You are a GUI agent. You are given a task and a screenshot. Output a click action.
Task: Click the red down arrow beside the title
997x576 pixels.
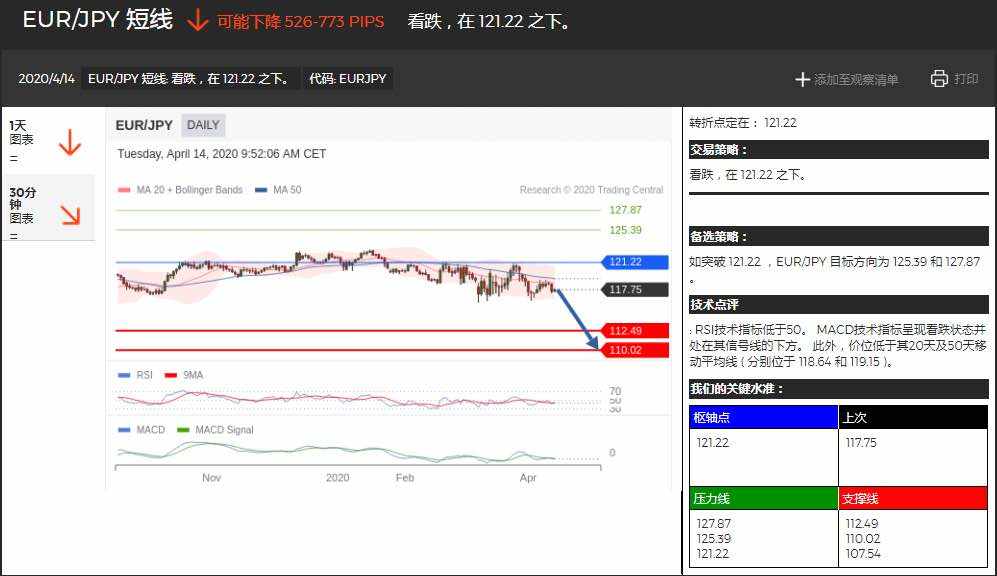pos(198,20)
